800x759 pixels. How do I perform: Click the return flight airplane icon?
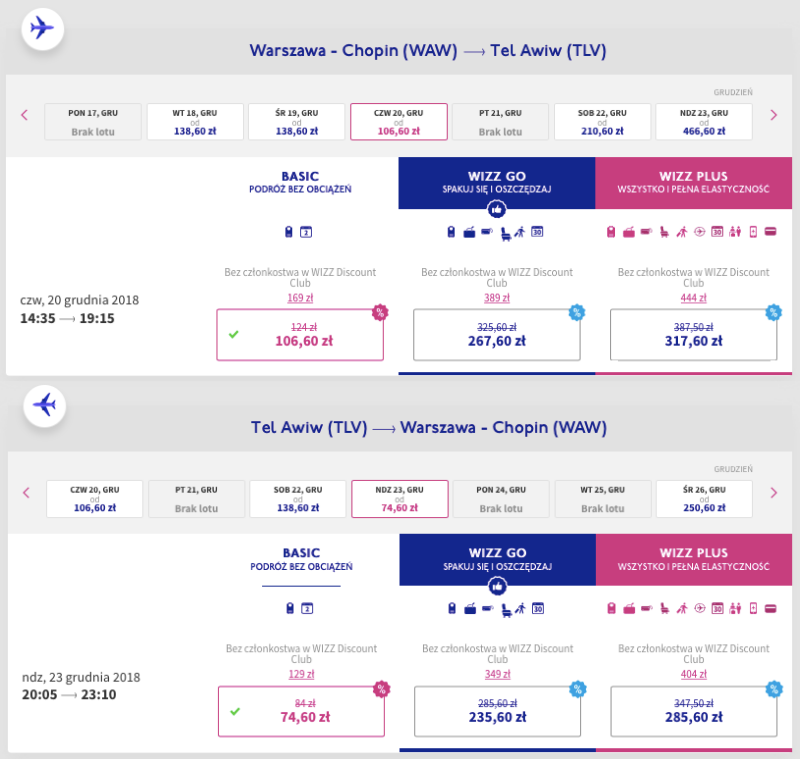coord(44,406)
